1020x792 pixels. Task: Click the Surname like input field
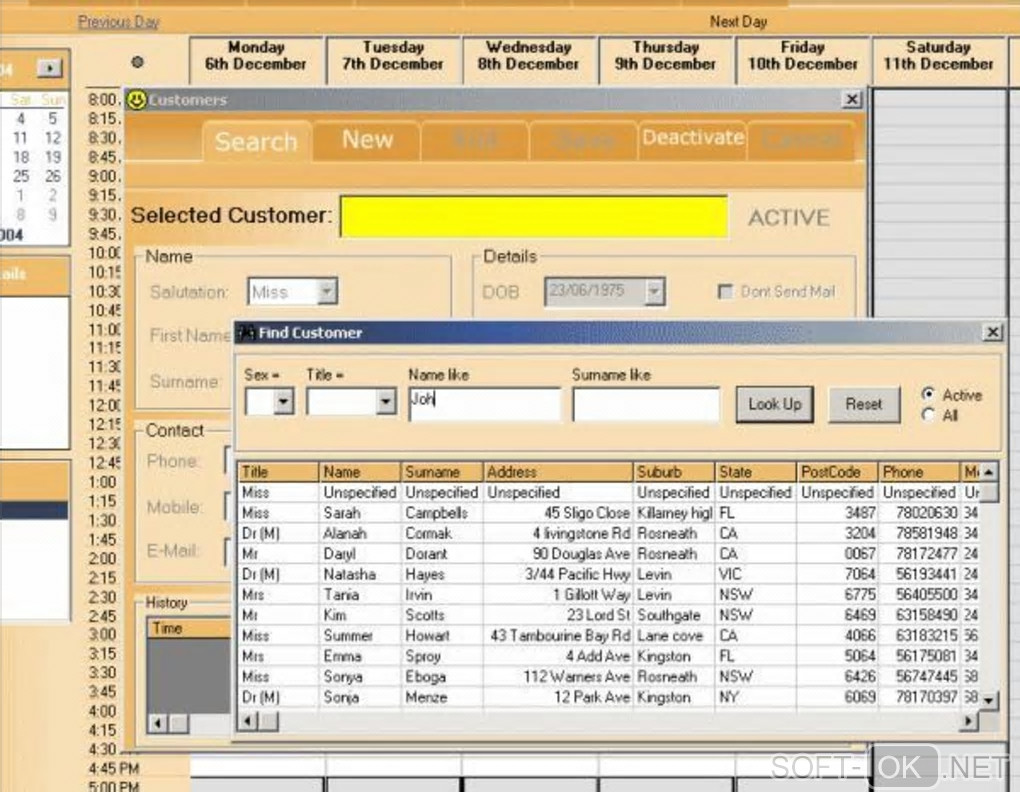[646, 405]
